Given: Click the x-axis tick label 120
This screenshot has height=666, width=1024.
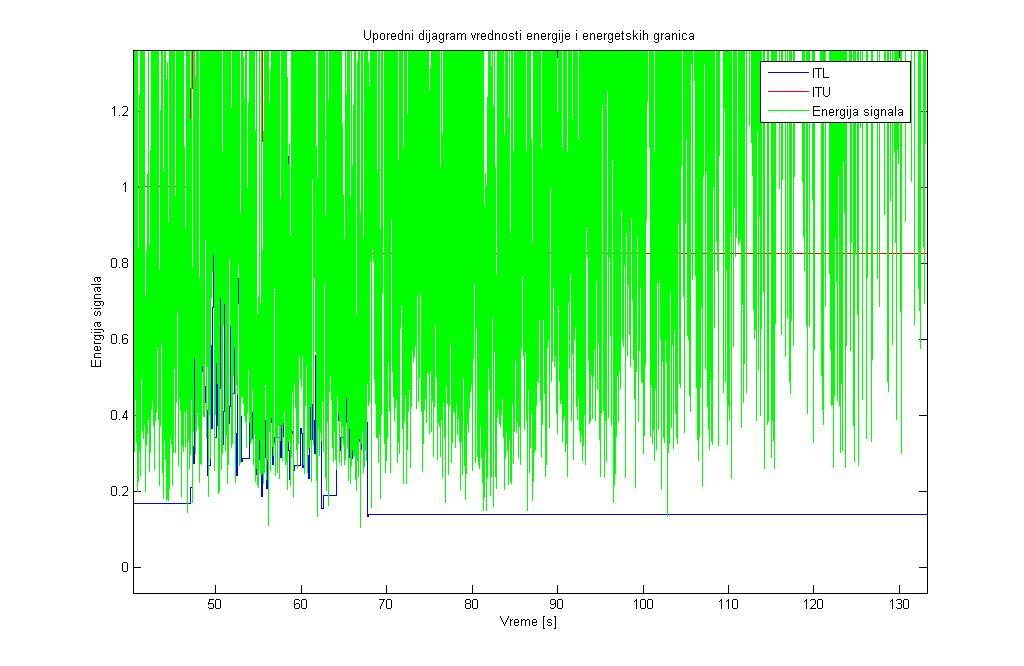Looking at the screenshot, I should pyautogui.click(x=814, y=605).
